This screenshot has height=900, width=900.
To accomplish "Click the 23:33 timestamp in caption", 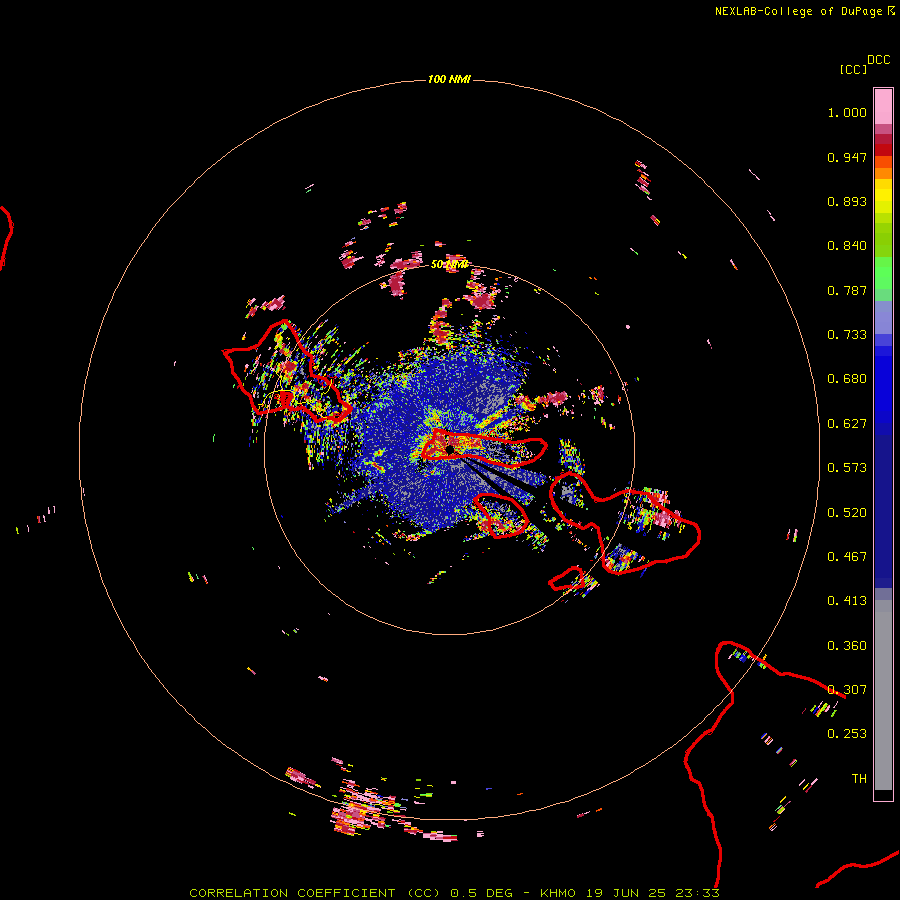I will click(x=697, y=893).
